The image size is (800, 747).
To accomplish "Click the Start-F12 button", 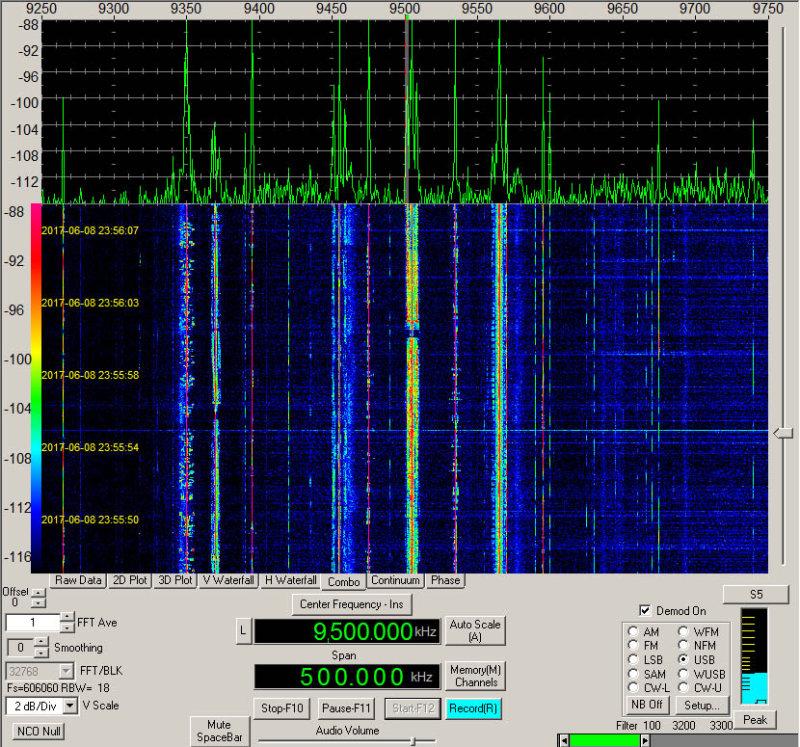I will point(413,708).
